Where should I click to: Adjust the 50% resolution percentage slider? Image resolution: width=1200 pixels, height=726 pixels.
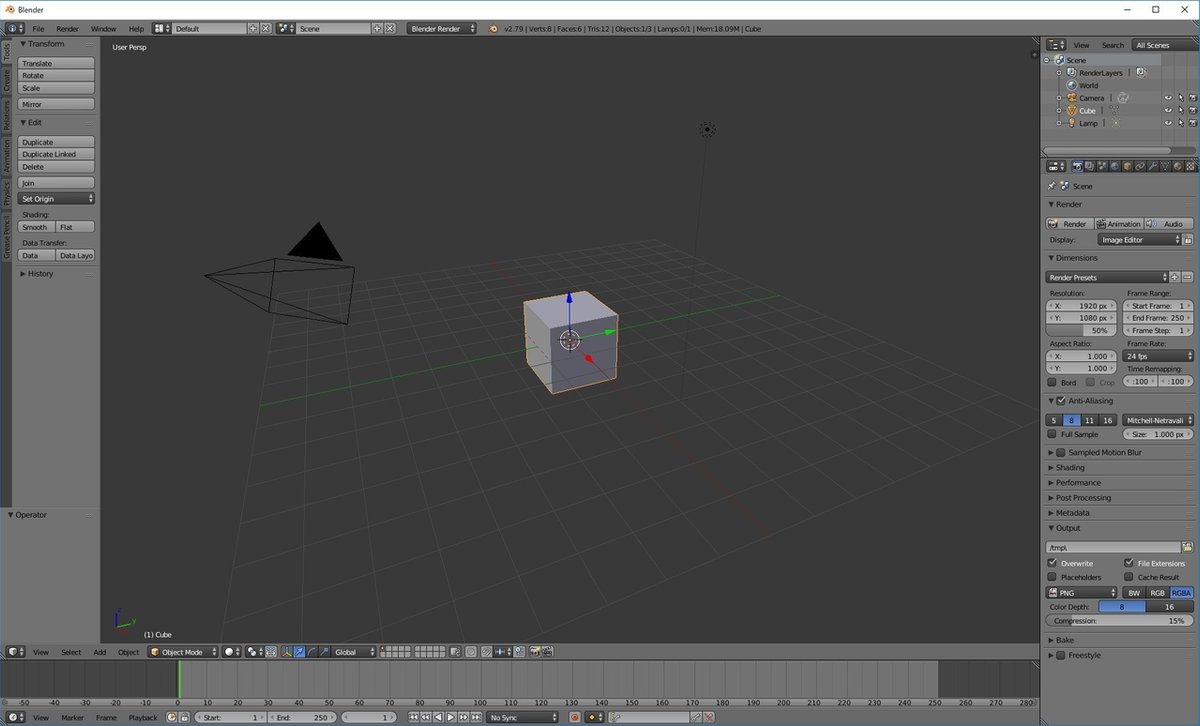pos(1080,330)
